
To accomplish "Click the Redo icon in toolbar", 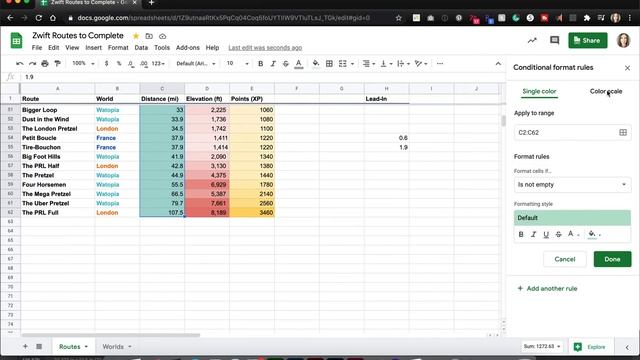I will pyautogui.click(x=32, y=64).
